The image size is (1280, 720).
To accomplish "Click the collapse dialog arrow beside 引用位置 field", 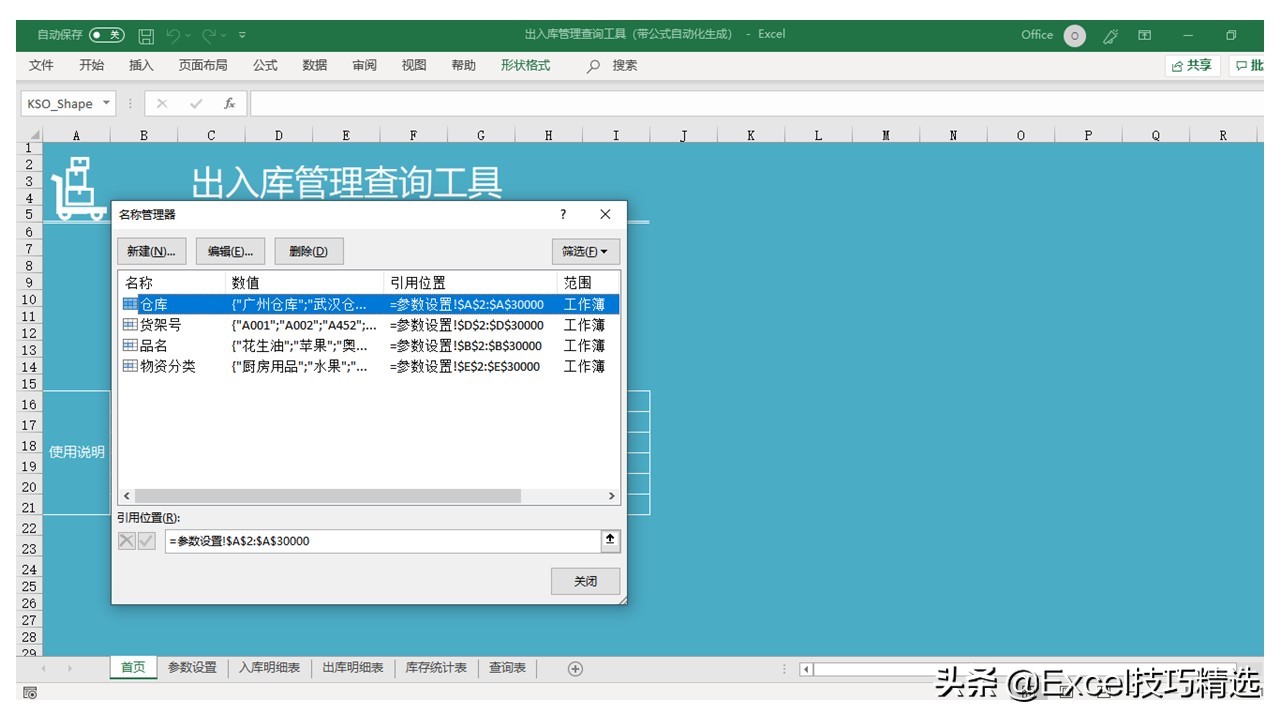I will [610, 540].
